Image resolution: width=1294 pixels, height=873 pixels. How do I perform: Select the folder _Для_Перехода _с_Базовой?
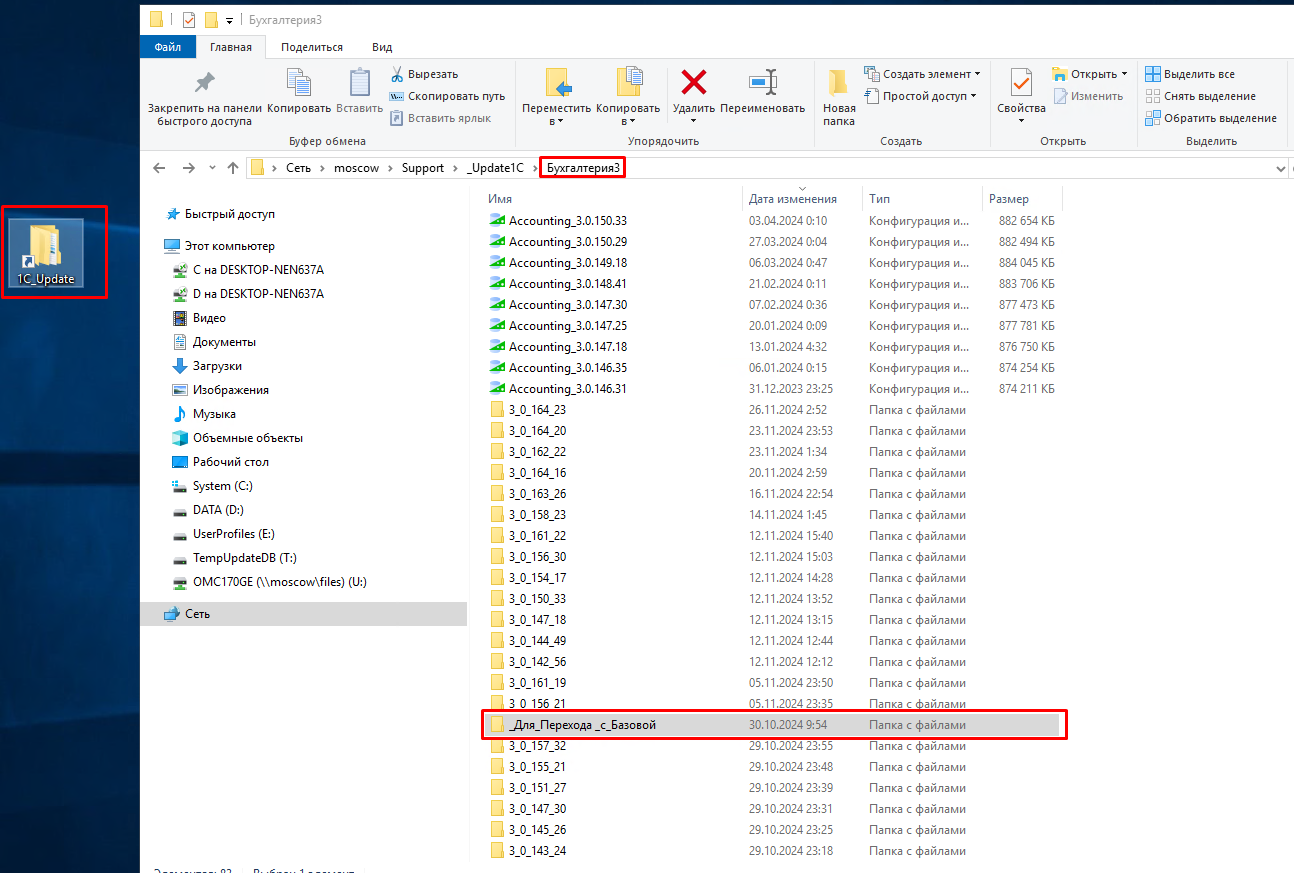coord(774,725)
